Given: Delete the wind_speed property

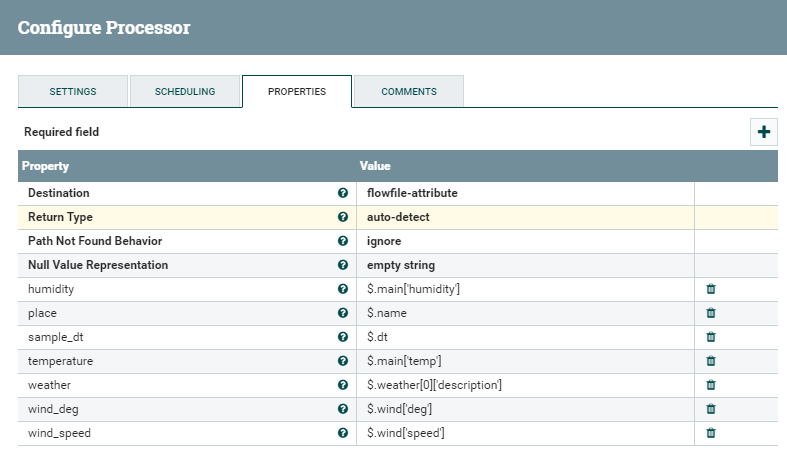Looking at the screenshot, I should [711, 433].
